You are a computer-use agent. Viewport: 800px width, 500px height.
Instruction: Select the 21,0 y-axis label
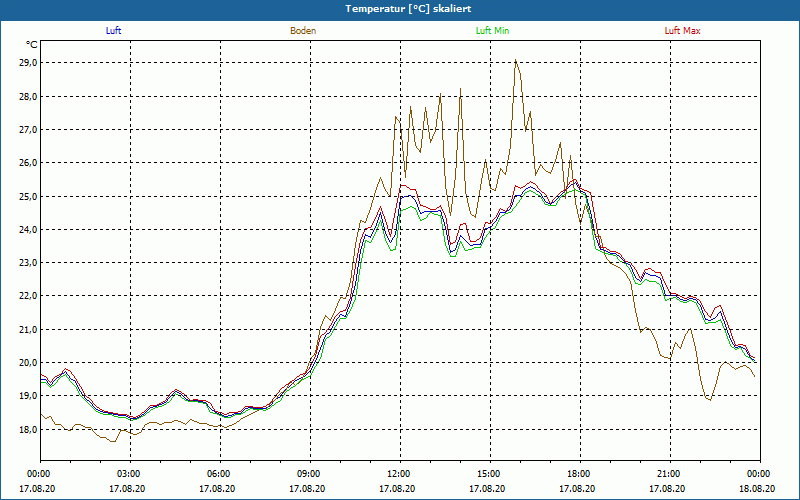[x=28, y=330]
